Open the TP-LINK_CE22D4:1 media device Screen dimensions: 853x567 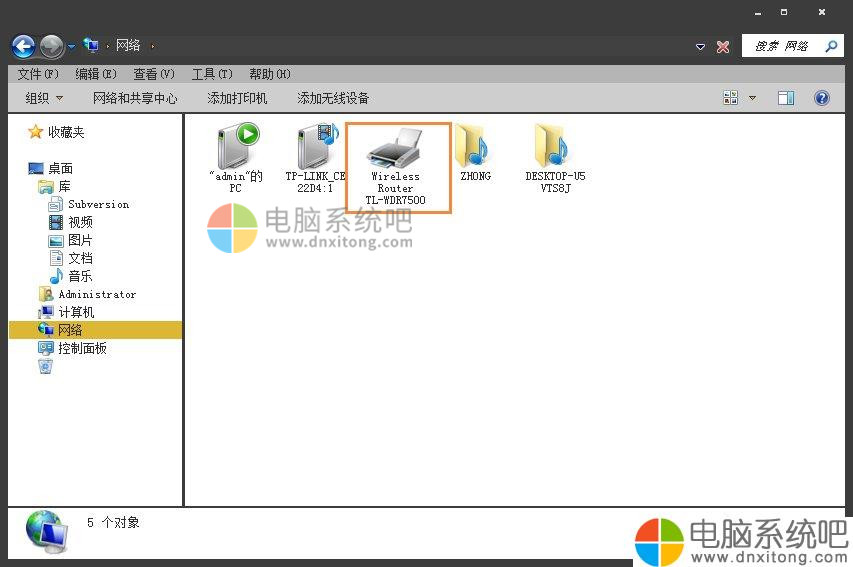point(316,148)
